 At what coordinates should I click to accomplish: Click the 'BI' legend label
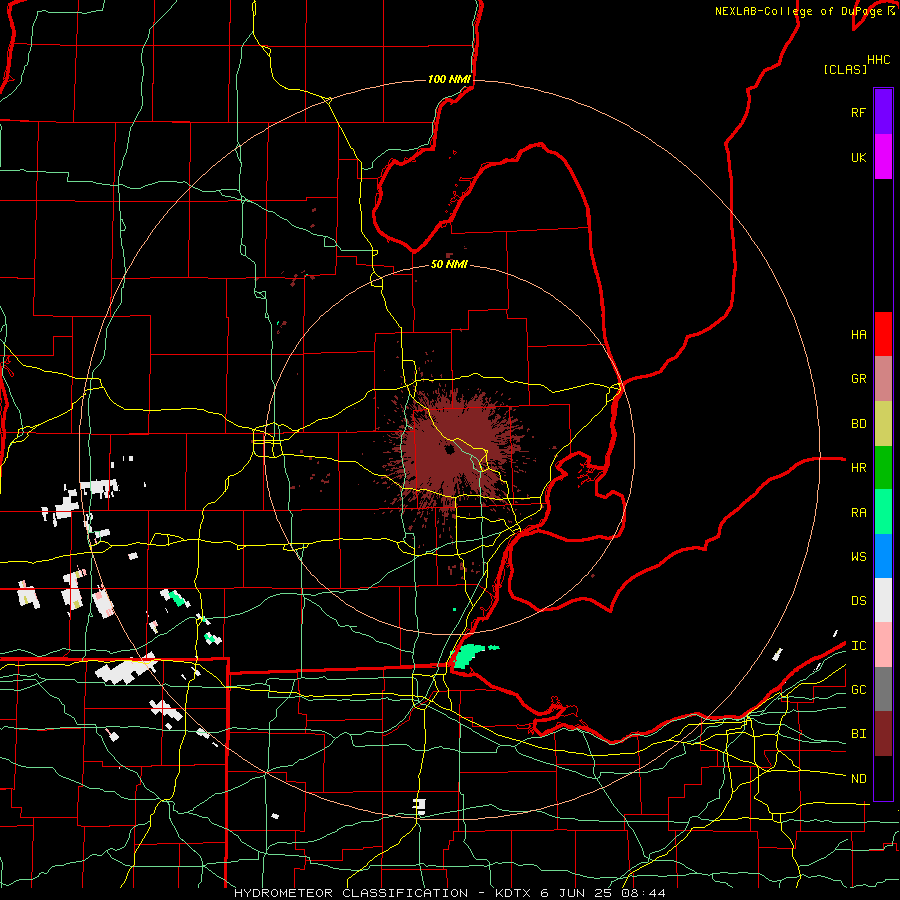click(858, 734)
